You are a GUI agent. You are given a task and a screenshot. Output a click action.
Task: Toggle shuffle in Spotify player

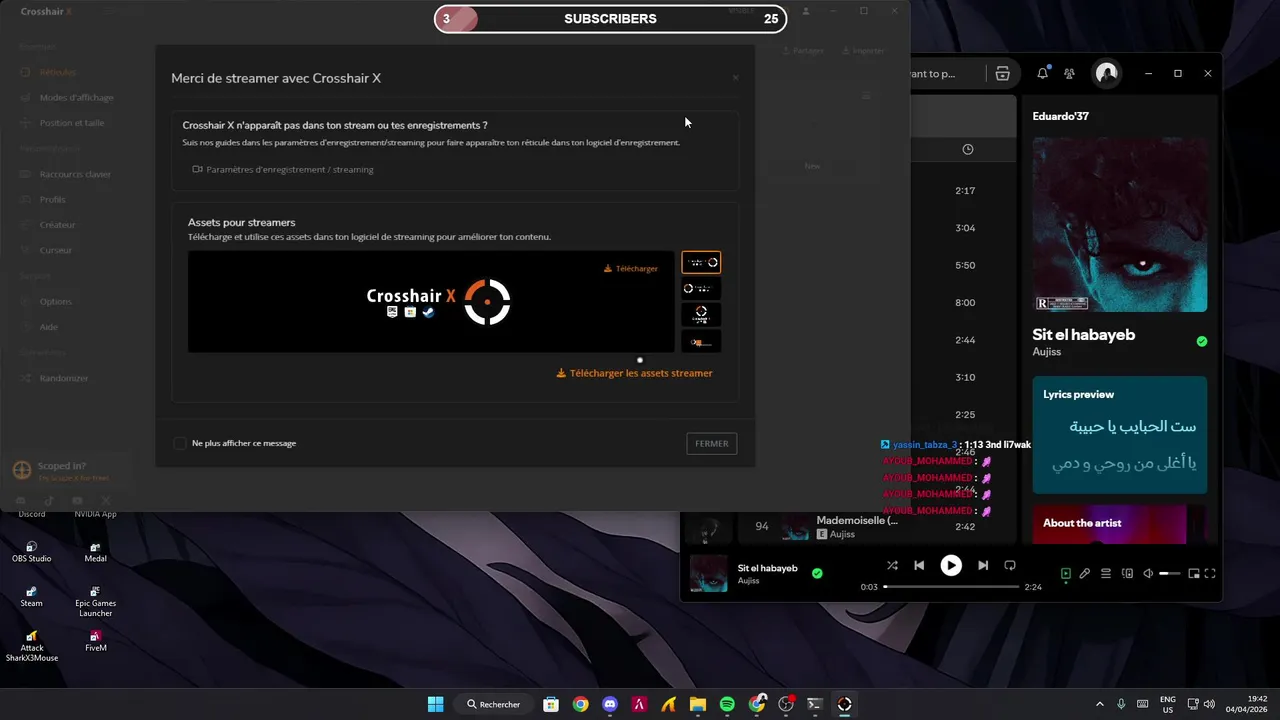pyautogui.click(x=892, y=565)
